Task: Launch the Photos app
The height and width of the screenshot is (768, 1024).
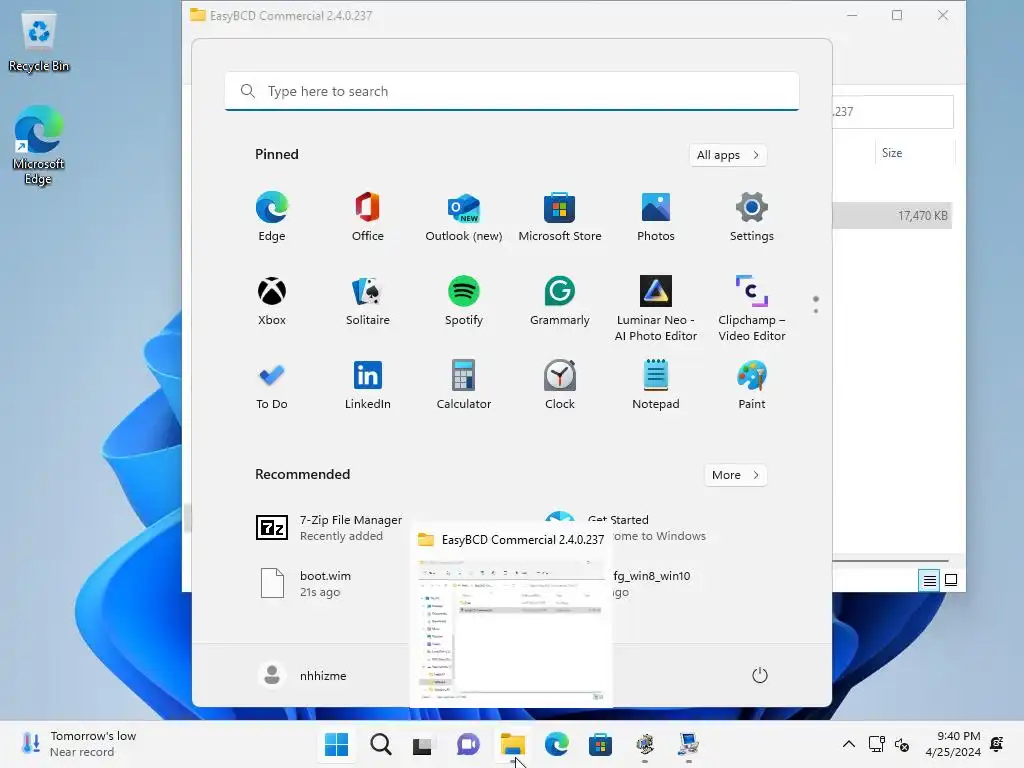Action: [656, 217]
